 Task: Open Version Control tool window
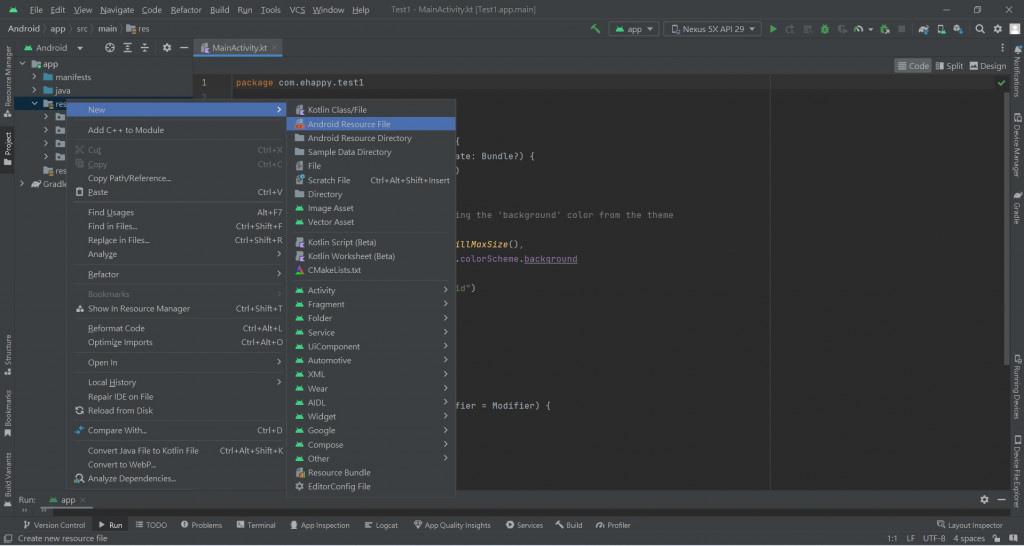[54, 525]
